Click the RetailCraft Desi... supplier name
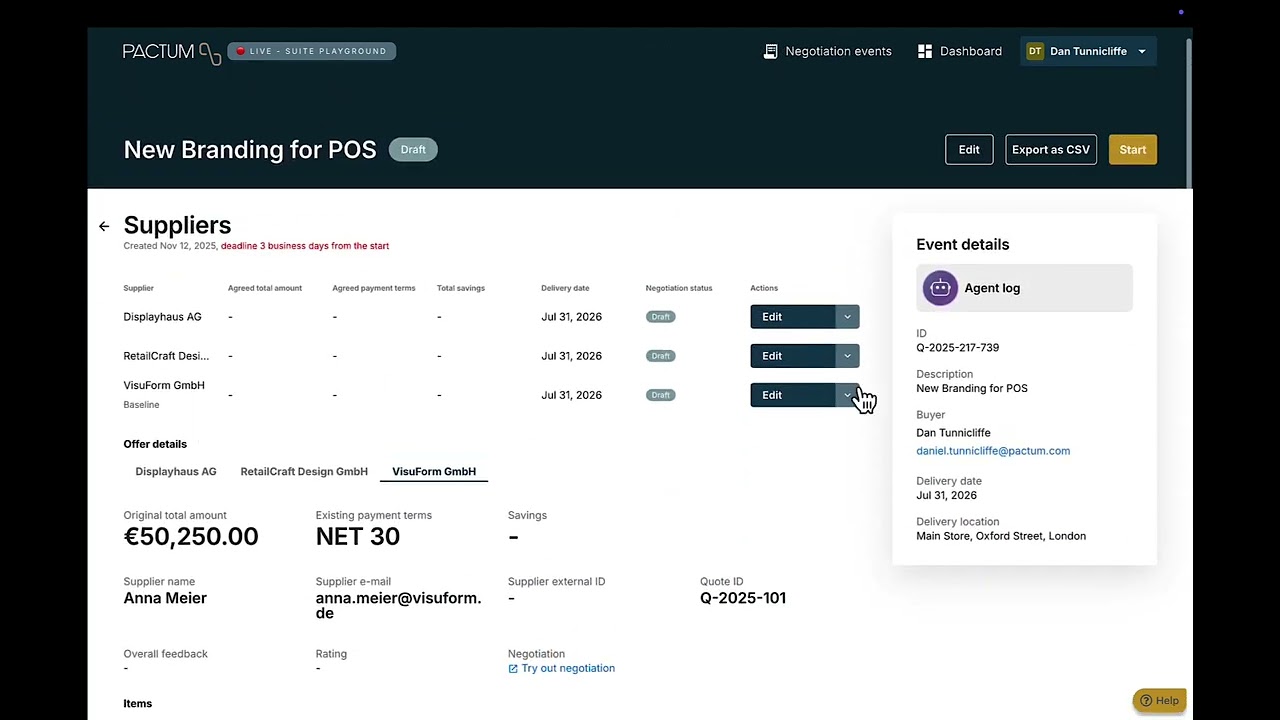Image resolution: width=1280 pixels, height=720 pixels. click(x=166, y=356)
